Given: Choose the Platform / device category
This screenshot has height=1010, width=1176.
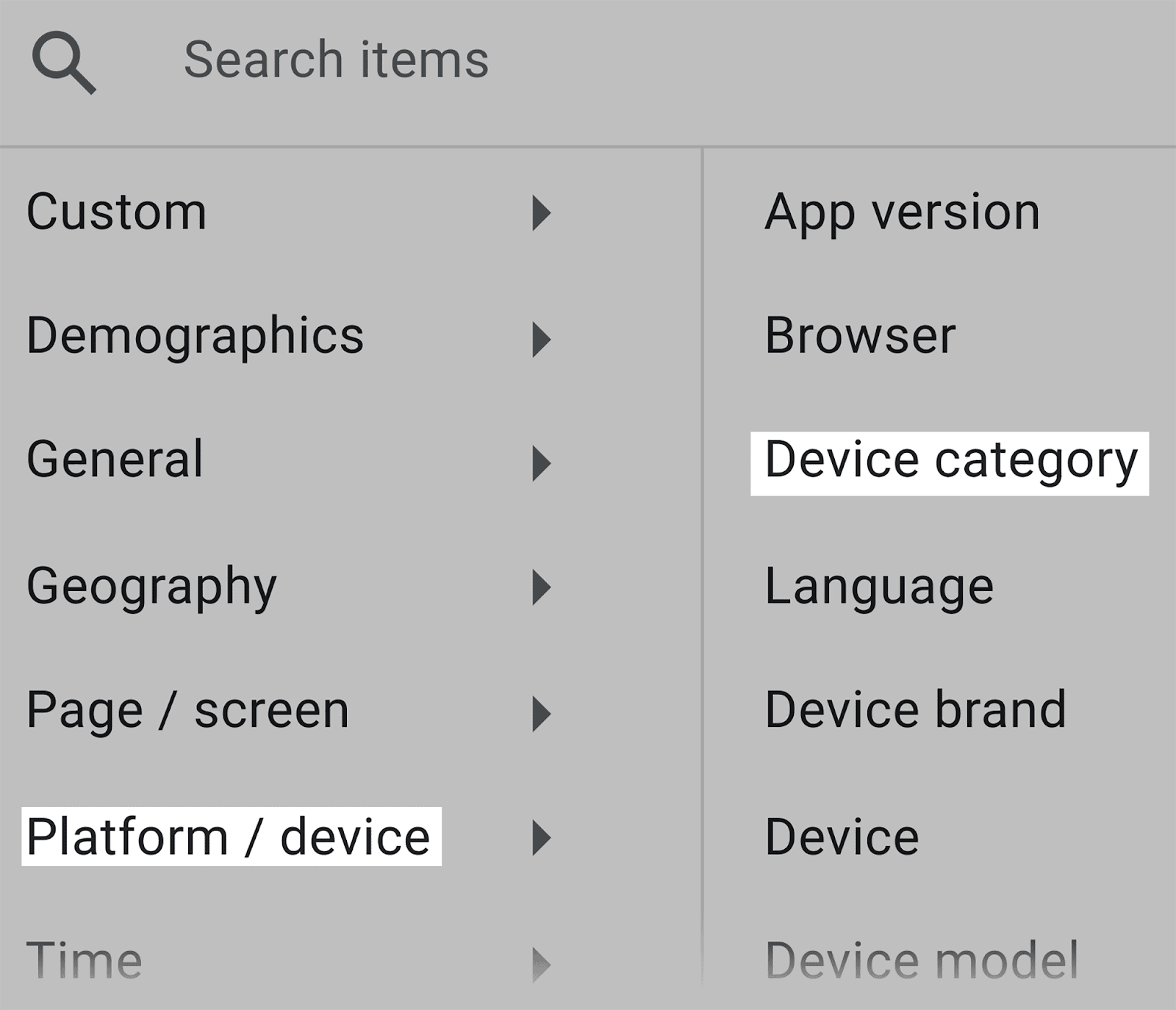Looking at the screenshot, I should 229,837.
